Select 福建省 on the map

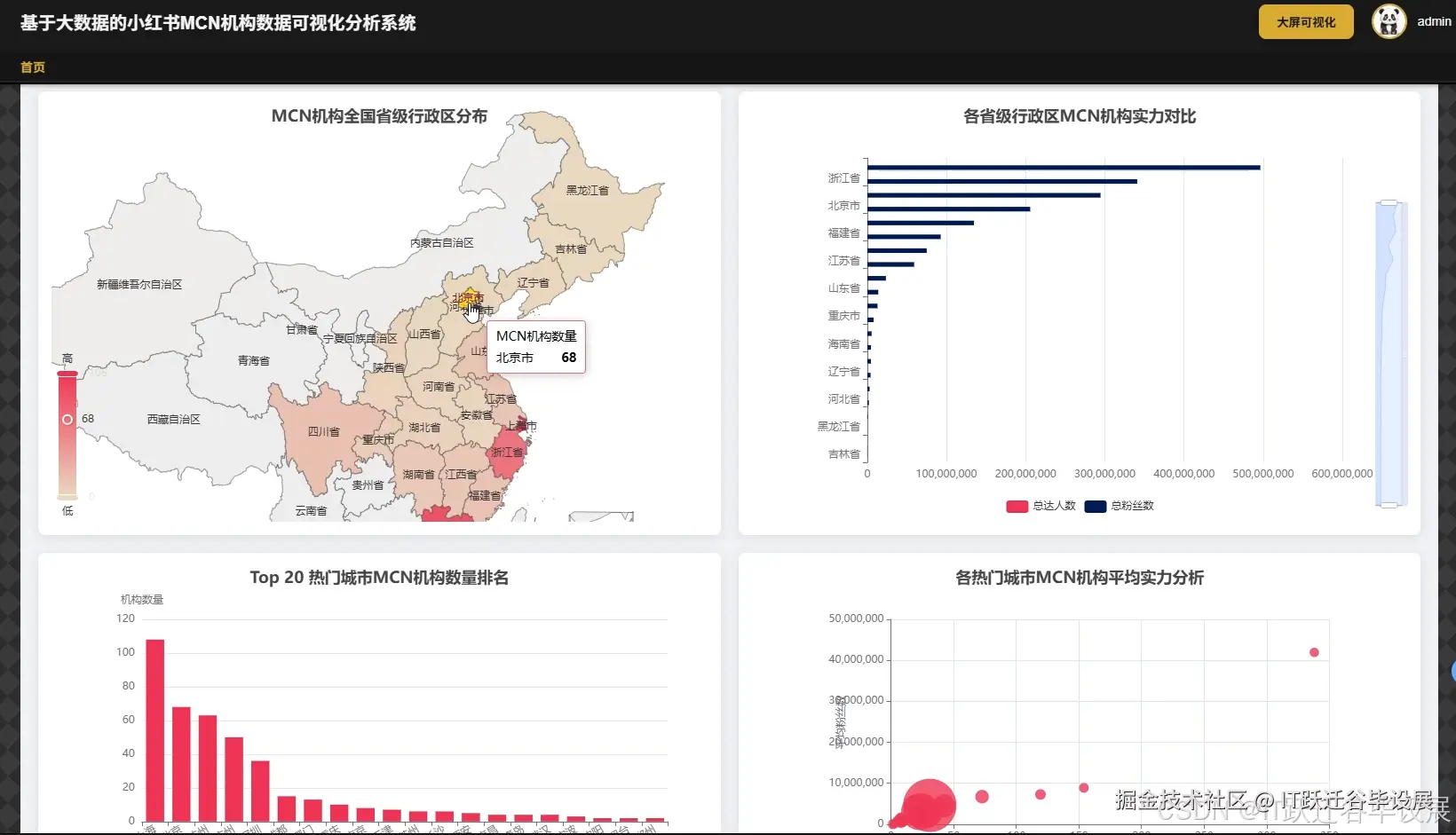coord(484,496)
